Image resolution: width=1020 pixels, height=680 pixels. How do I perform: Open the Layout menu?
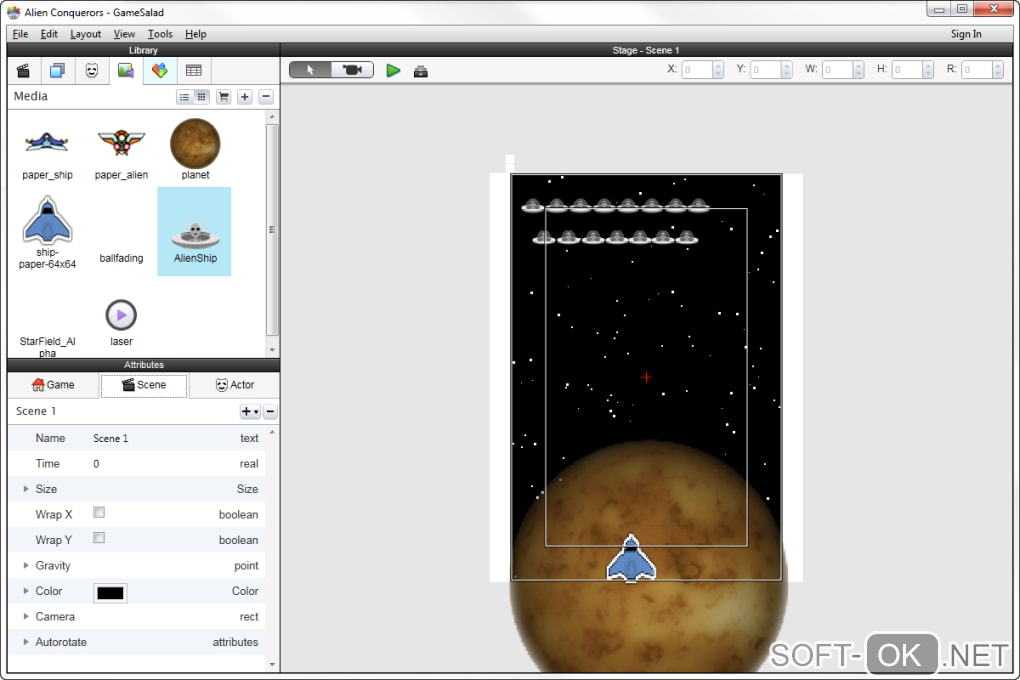click(x=85, y=34)
